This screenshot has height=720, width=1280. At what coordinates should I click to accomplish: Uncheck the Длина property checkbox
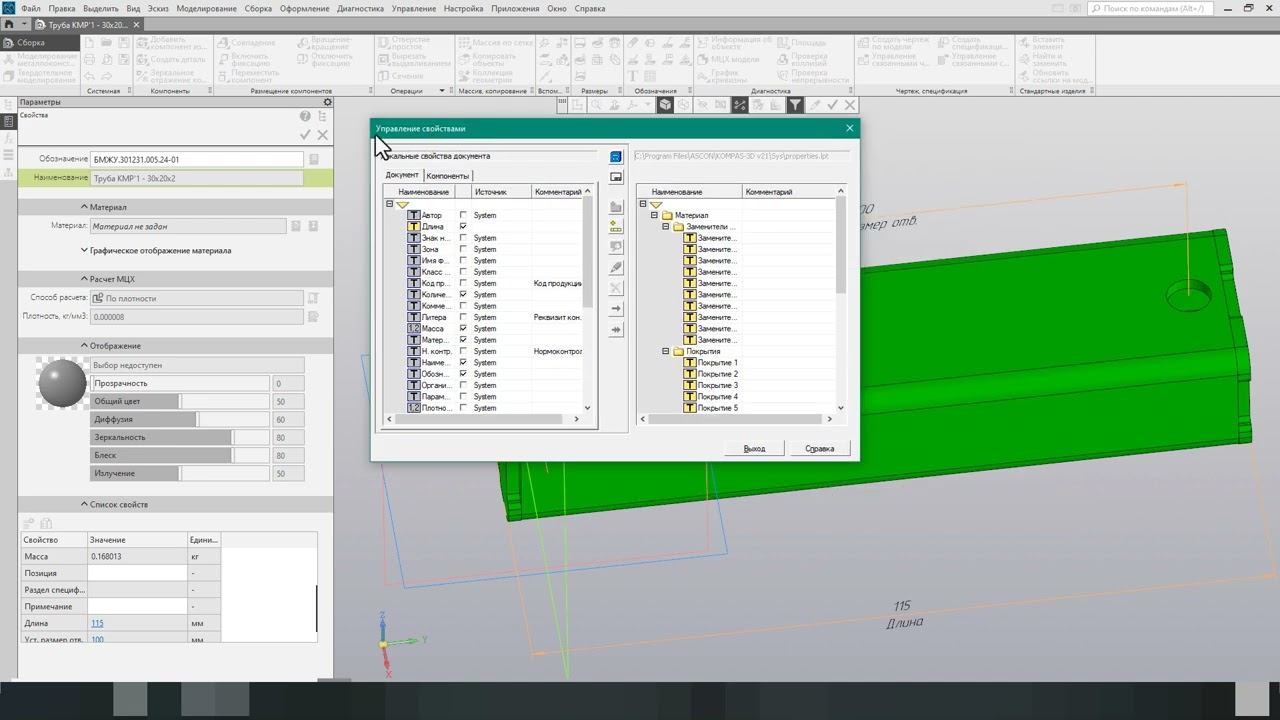pyautogui.click(x=463, y=227)
